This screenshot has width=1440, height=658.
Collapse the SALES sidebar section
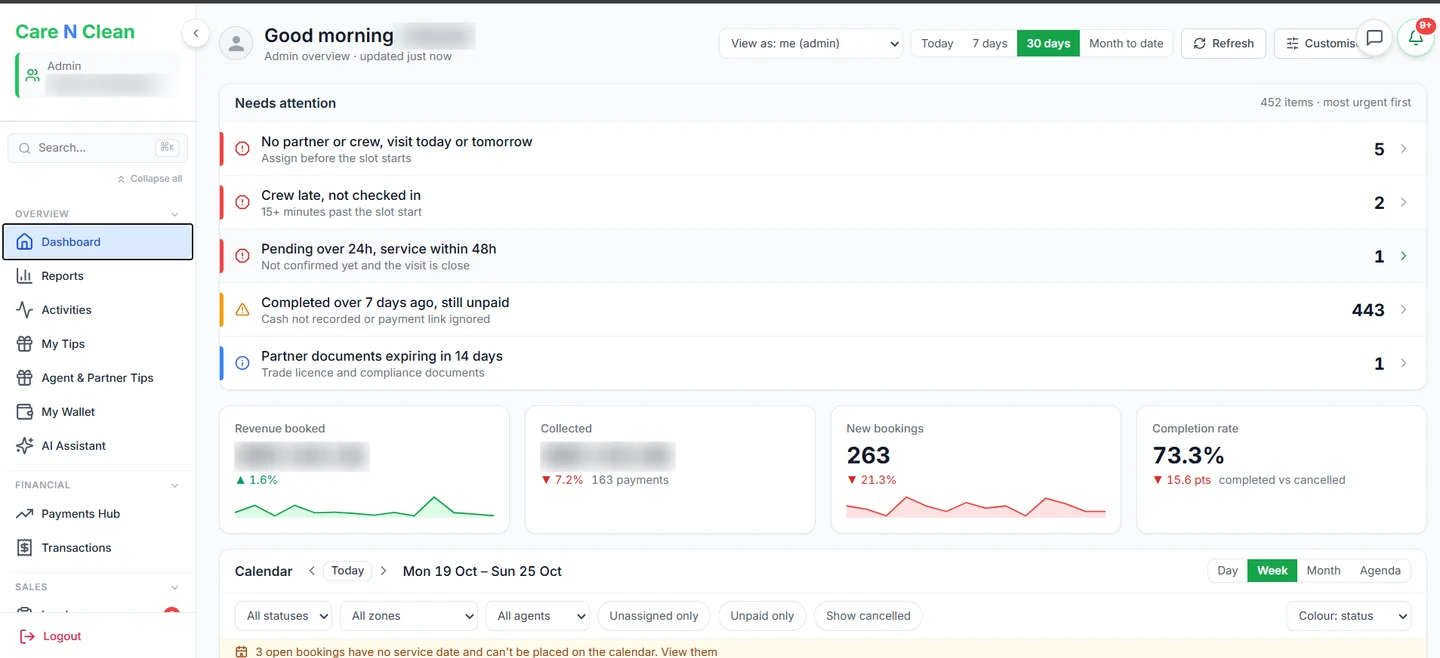tap(175, 587)
